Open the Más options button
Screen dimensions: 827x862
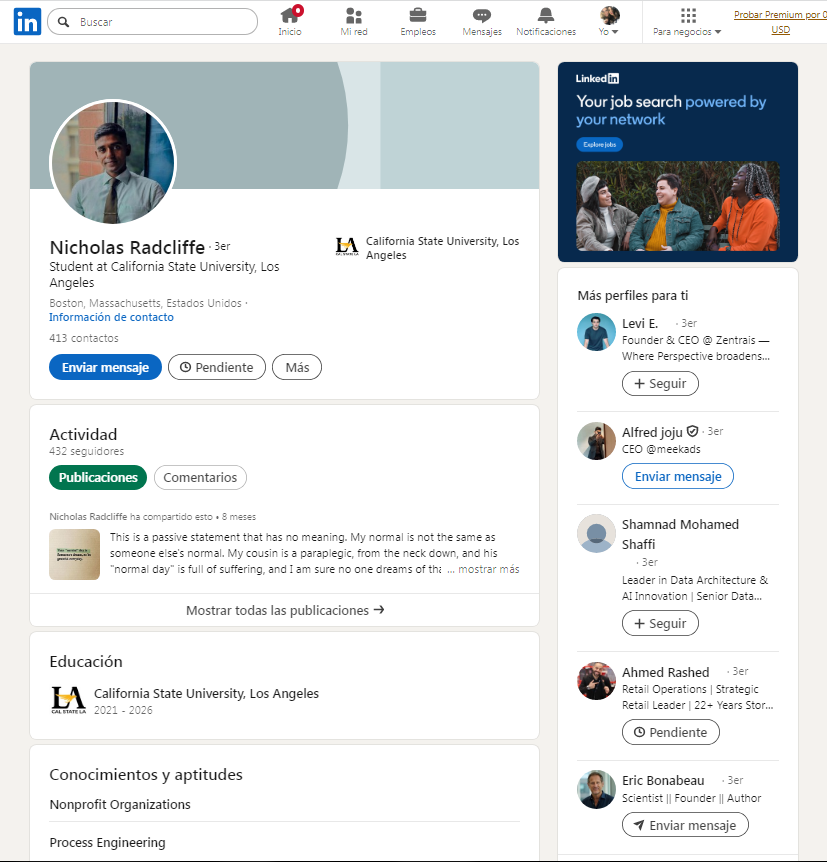click(297, 367)
